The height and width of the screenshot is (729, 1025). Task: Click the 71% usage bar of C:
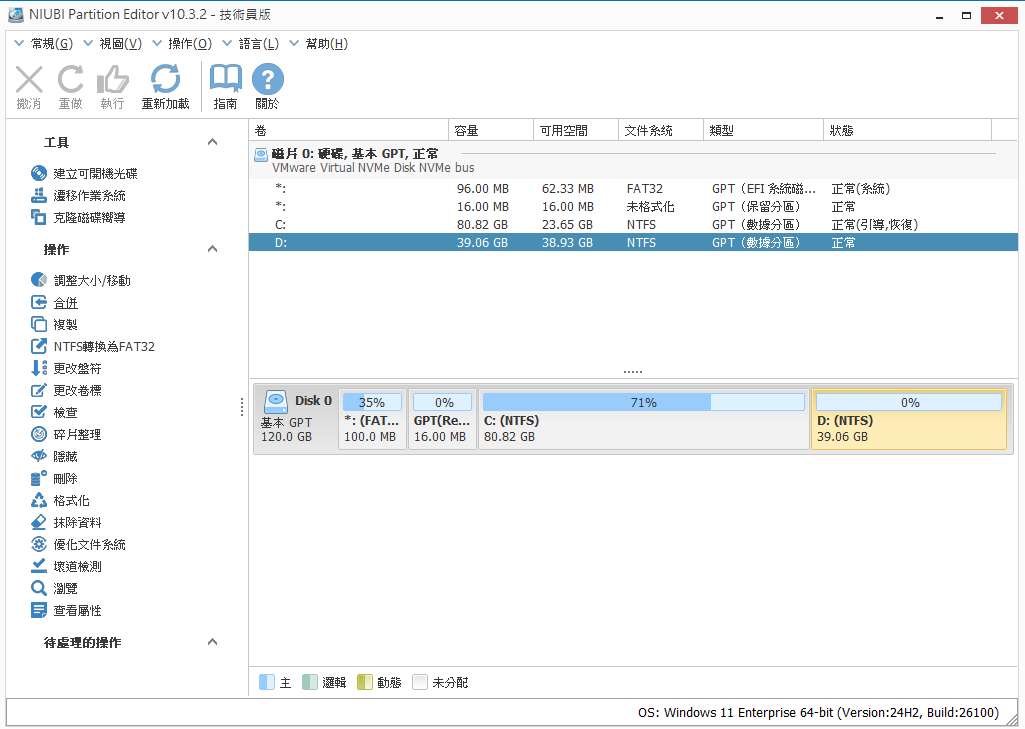(644, 402)
